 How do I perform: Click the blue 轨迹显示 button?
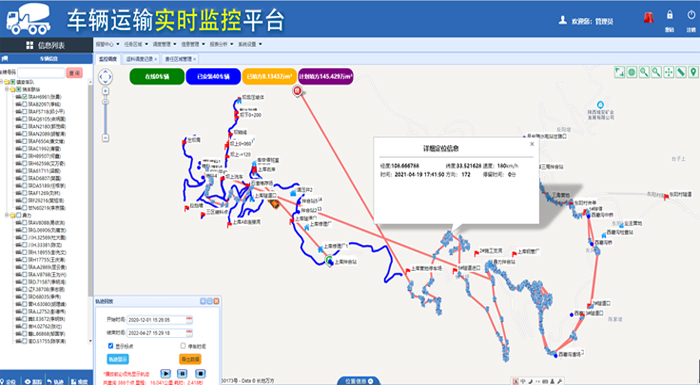pyautogui.click(x=118, y=359)
